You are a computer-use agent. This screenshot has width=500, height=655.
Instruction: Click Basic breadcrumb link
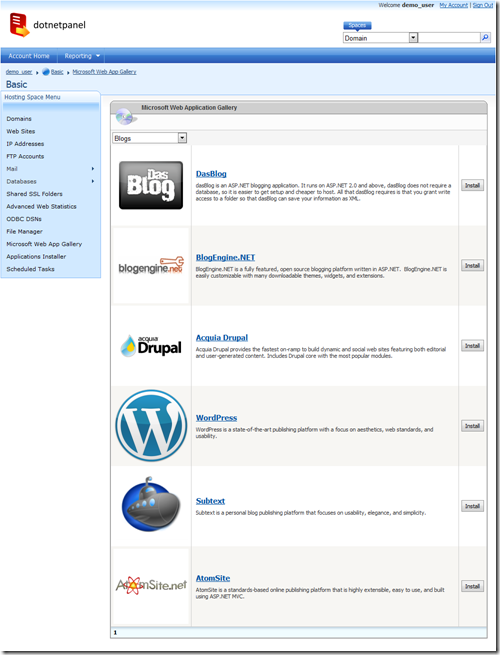[x=57, y=72]
